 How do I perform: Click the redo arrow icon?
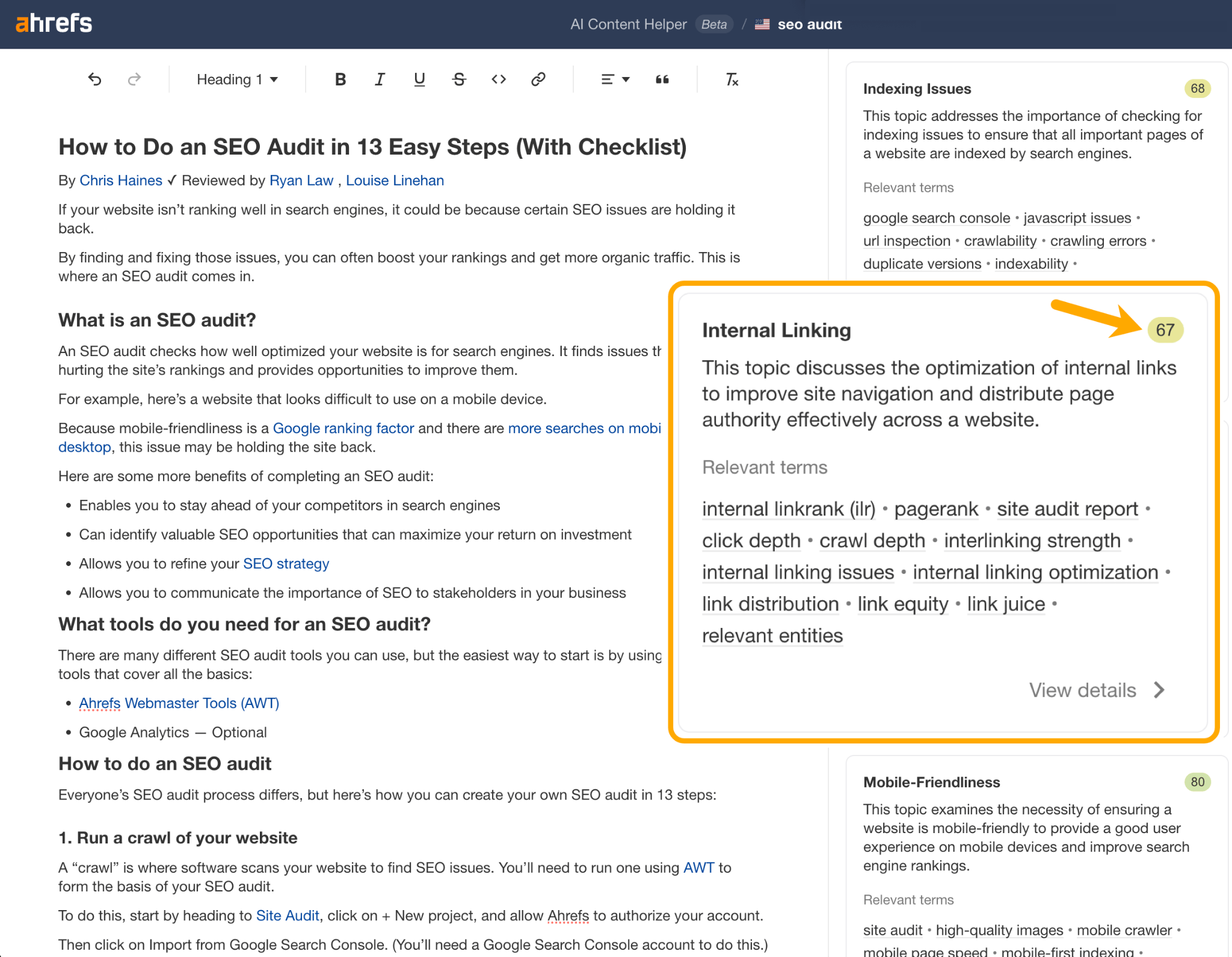(135, 80)
